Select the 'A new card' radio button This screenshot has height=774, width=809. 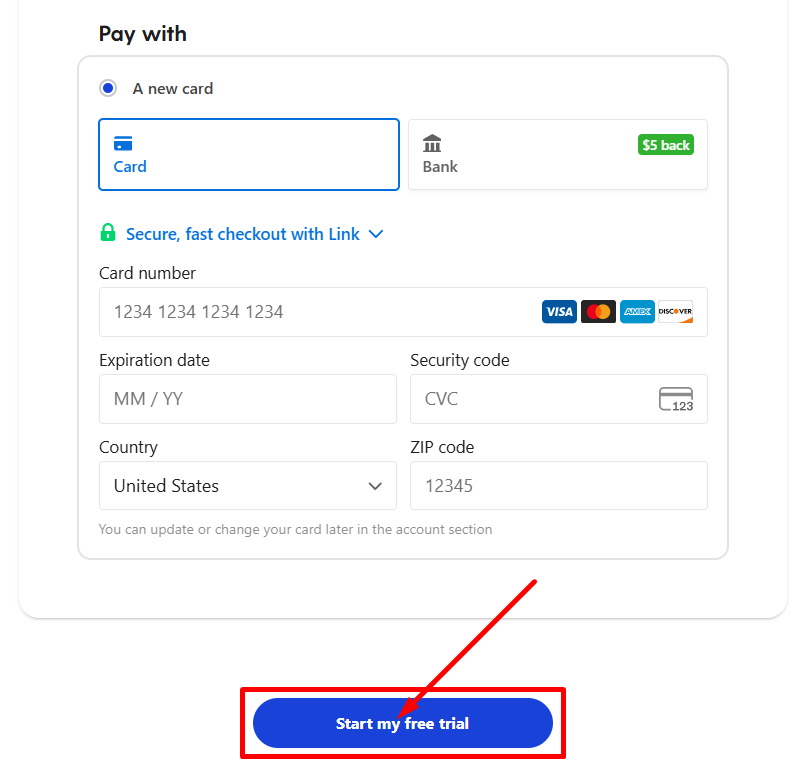[x=108, y=88]
